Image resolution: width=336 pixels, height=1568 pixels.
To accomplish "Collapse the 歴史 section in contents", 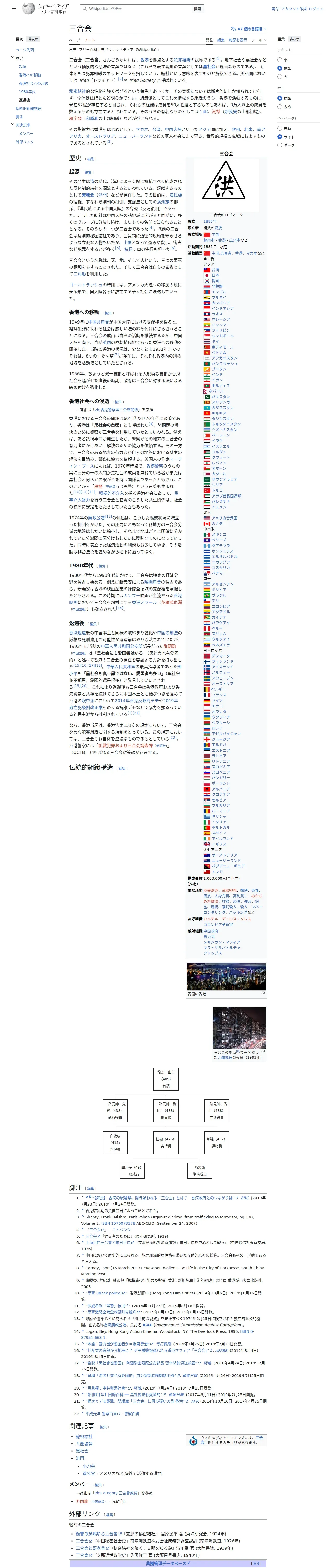I will [x=12, y=58].
